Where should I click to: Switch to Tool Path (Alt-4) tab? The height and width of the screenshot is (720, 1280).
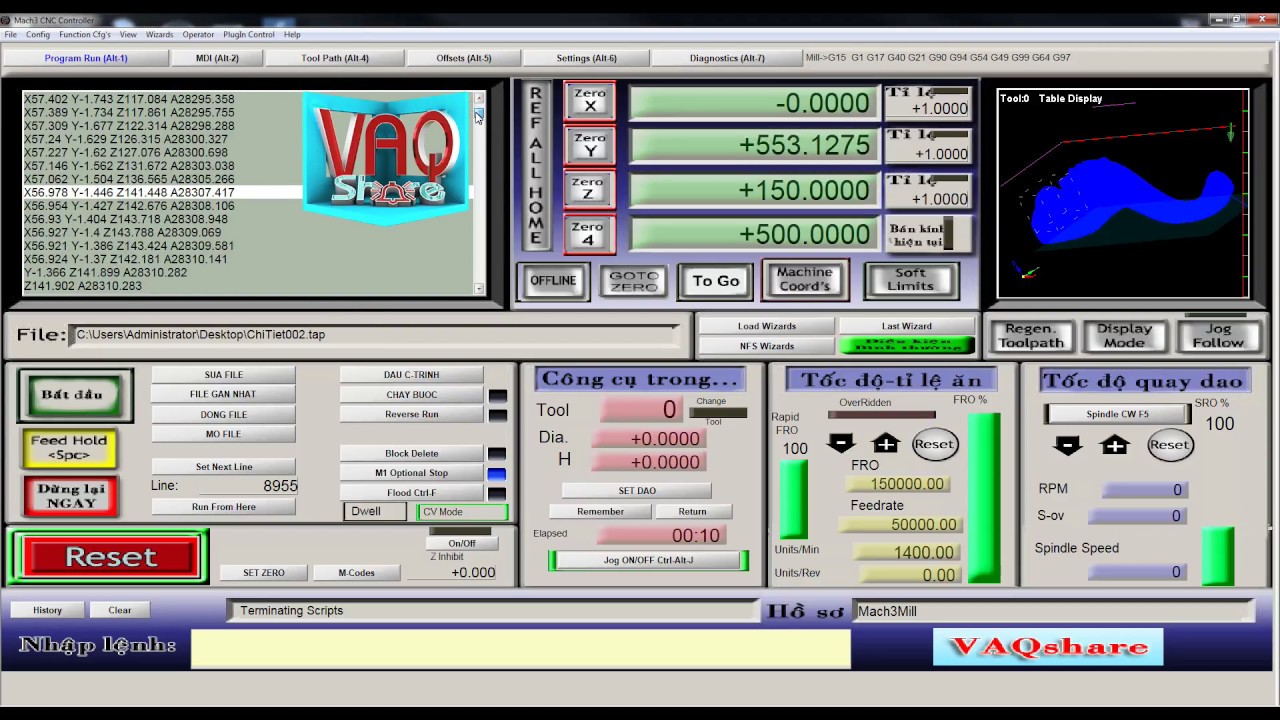click(335, 58)
